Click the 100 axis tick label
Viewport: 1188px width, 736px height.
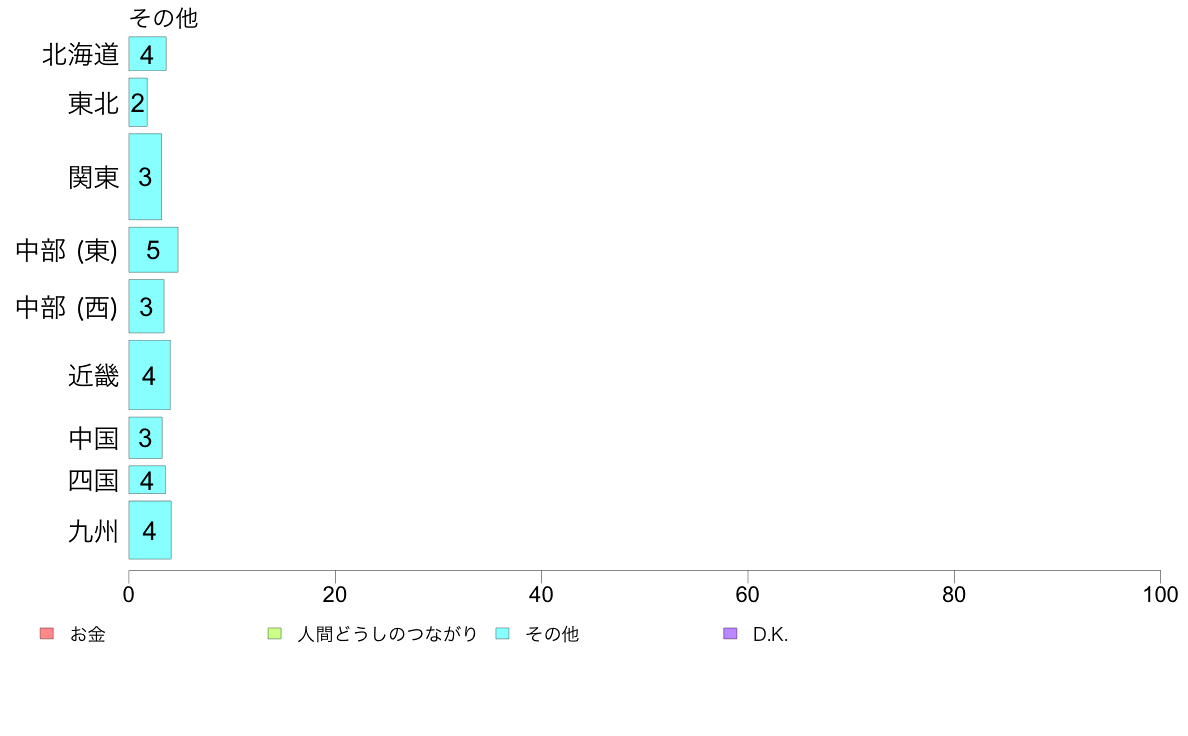point(1160,594)
